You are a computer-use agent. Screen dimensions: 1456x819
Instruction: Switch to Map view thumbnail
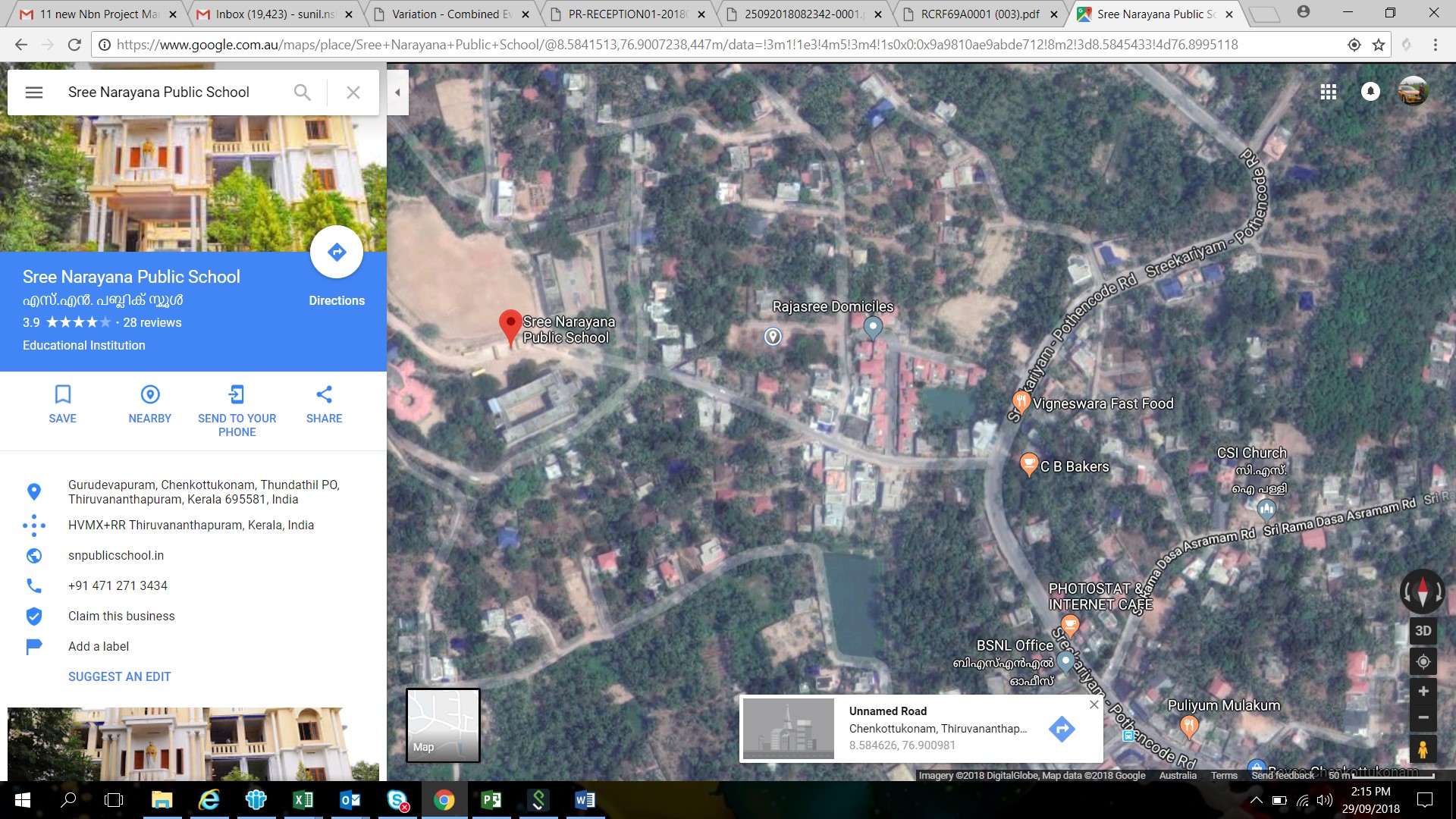[443, 725]
